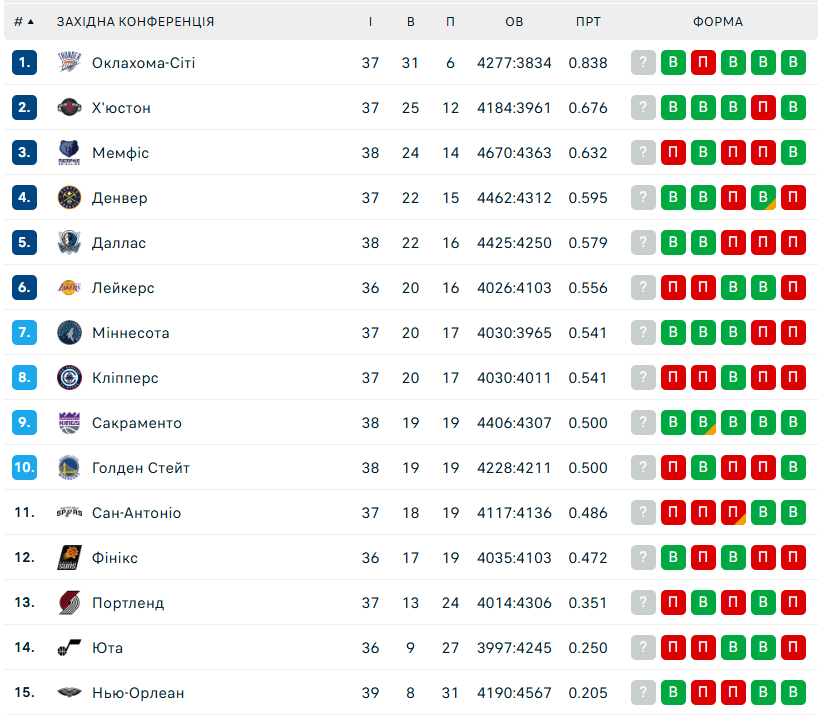833x718 pixels.
Task: Click the Golden State Warriors logo
Action: coord(68,468)
